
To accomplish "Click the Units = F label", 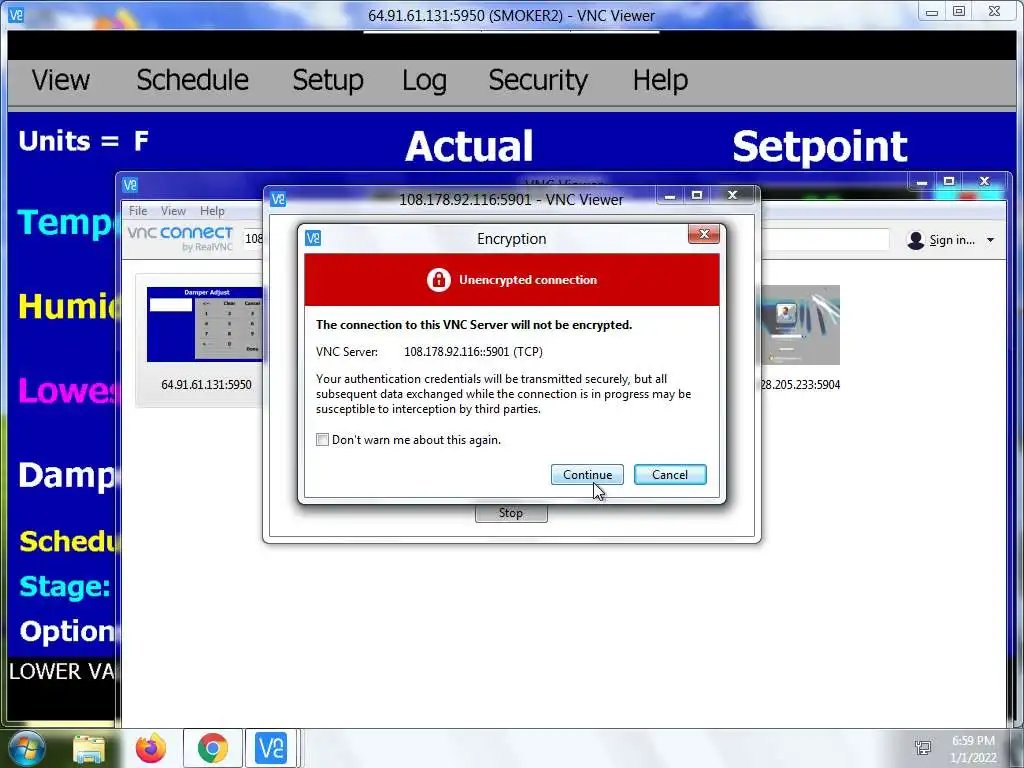I will click(x=84, y=141).
